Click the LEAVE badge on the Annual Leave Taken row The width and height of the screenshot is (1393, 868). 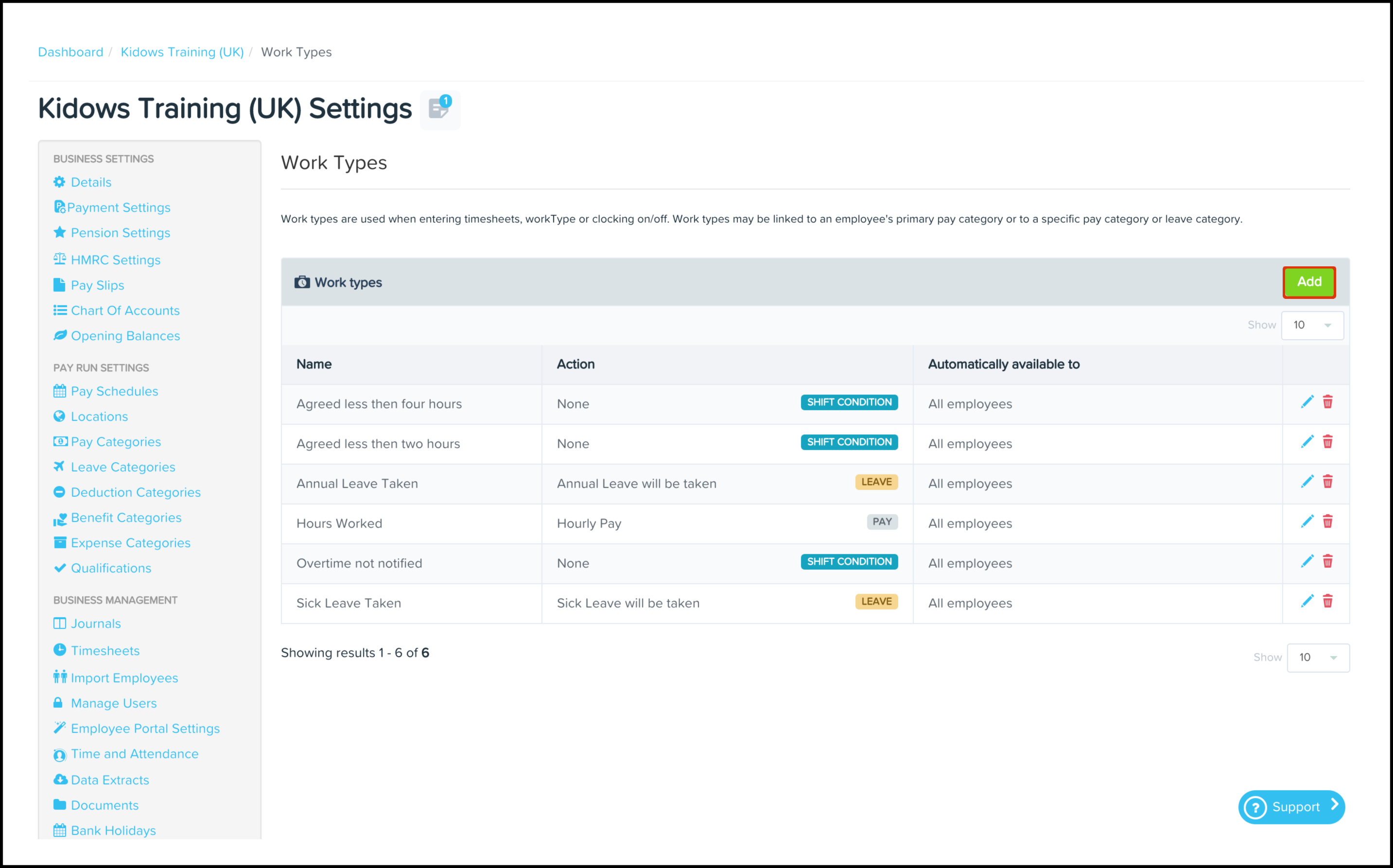[x=876, y=482]
